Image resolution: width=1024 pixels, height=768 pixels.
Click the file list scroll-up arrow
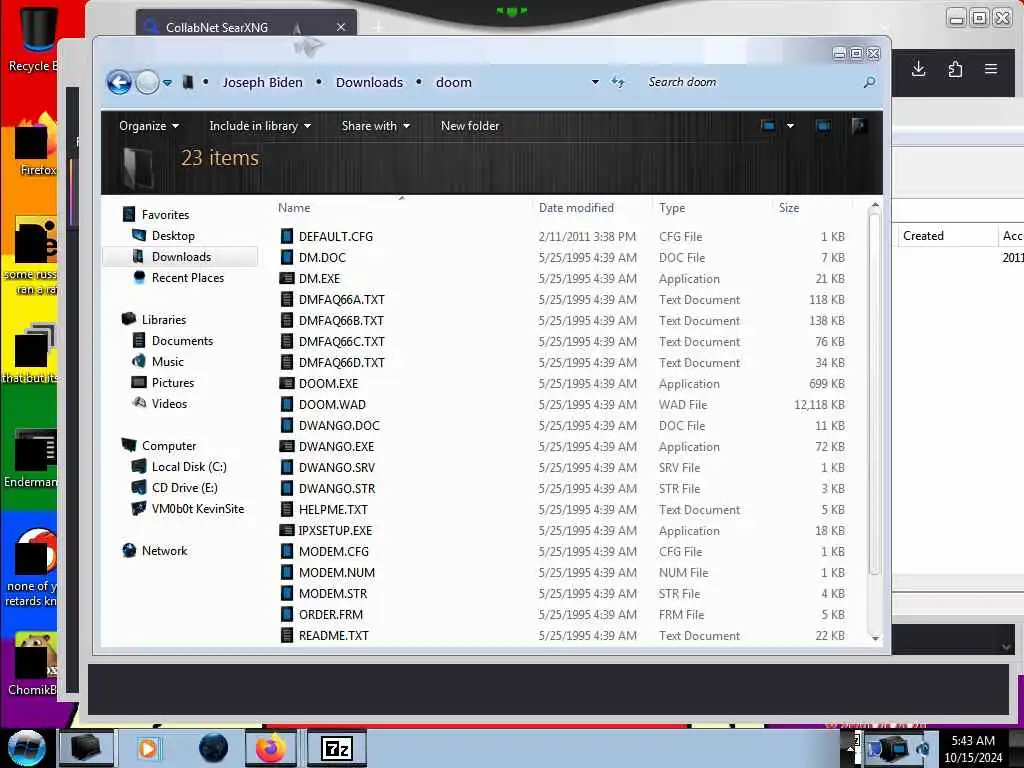tap(875, 205)
